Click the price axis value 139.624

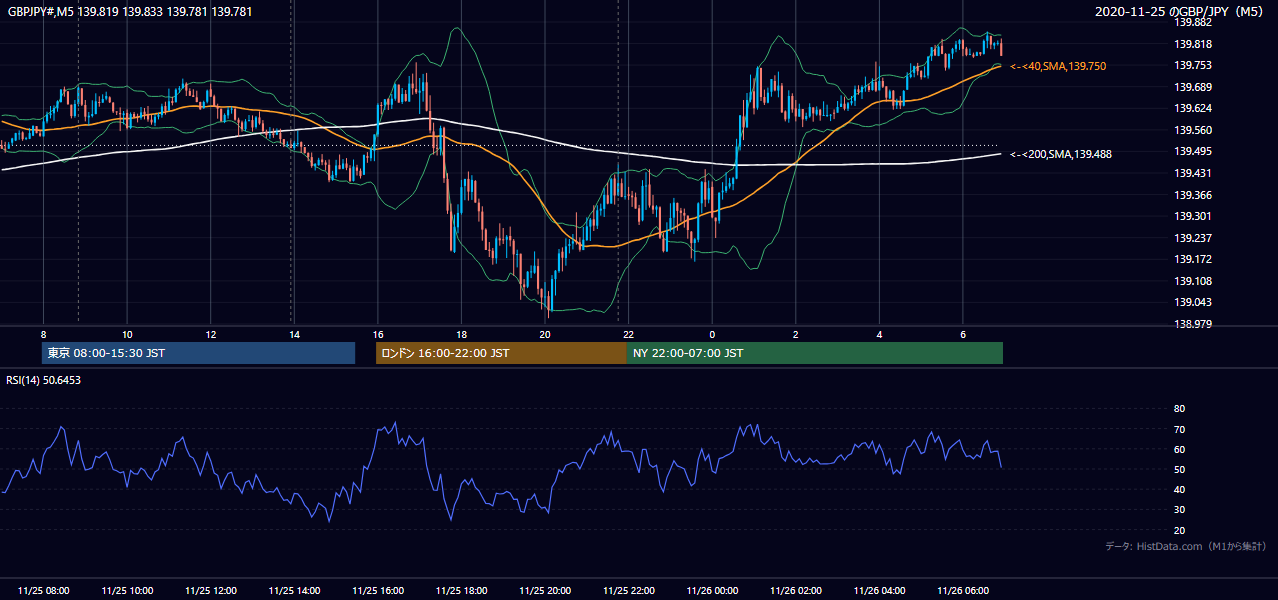pos(1192,108)
